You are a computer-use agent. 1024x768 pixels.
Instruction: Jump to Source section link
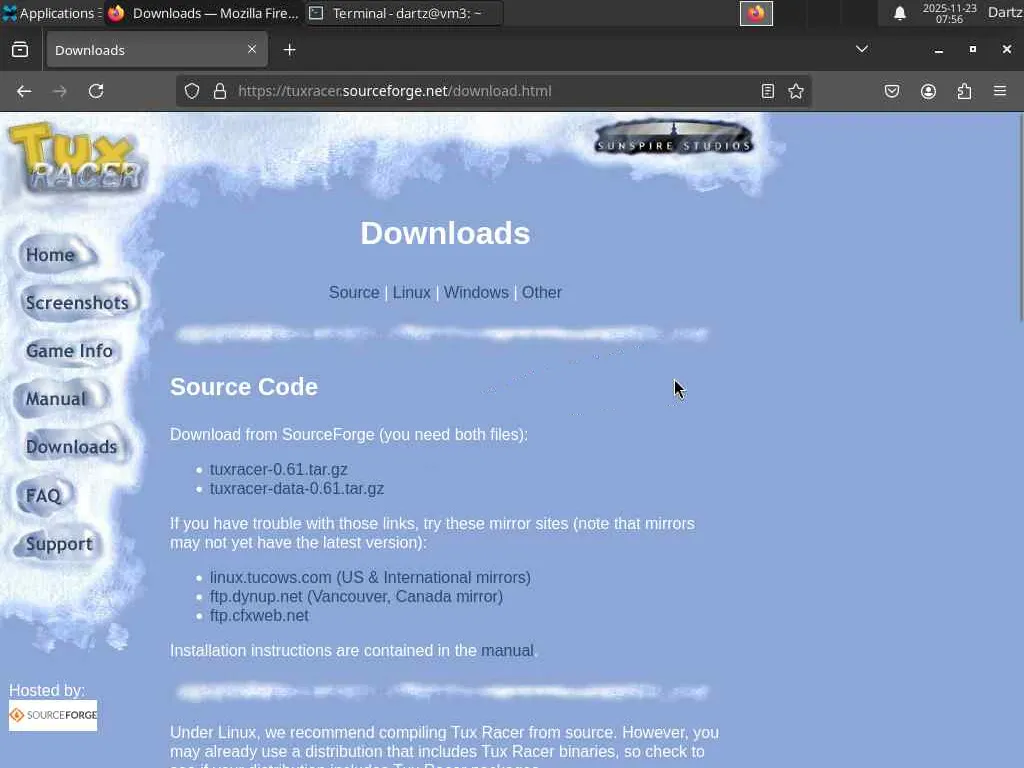pyautogui.click(x=354, y=293)
